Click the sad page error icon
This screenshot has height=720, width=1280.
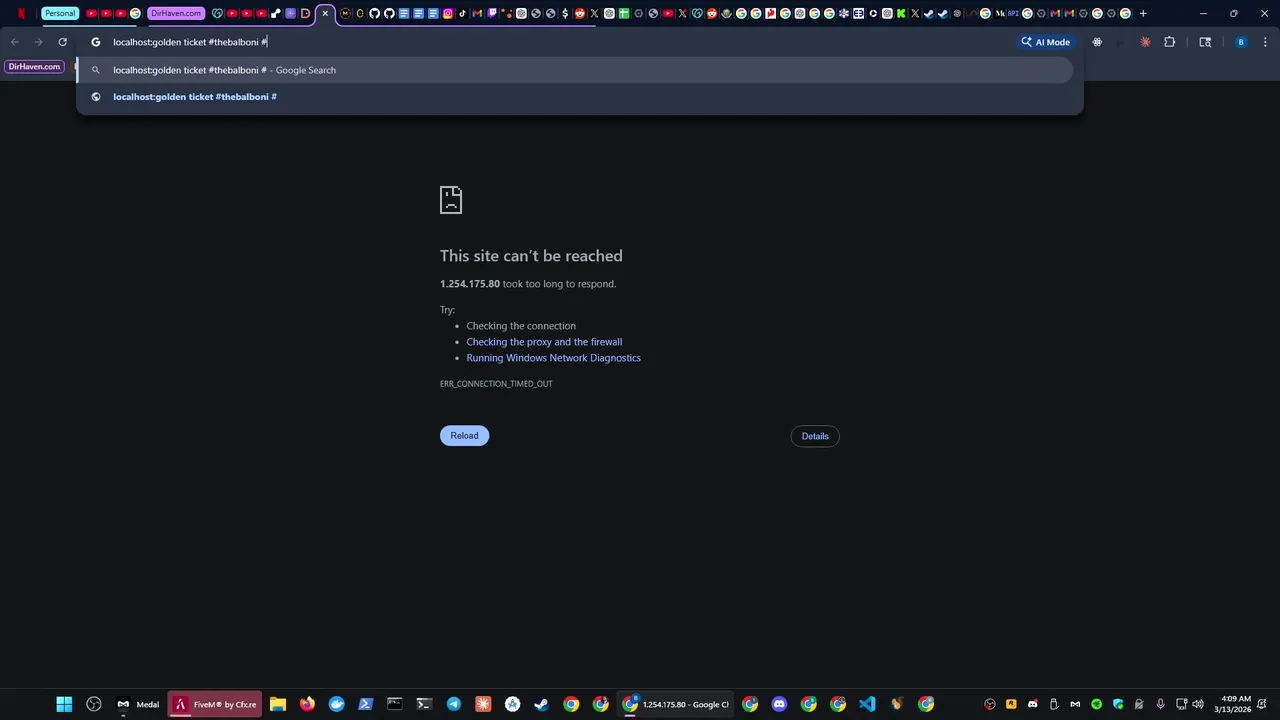[x=451, y=199]
